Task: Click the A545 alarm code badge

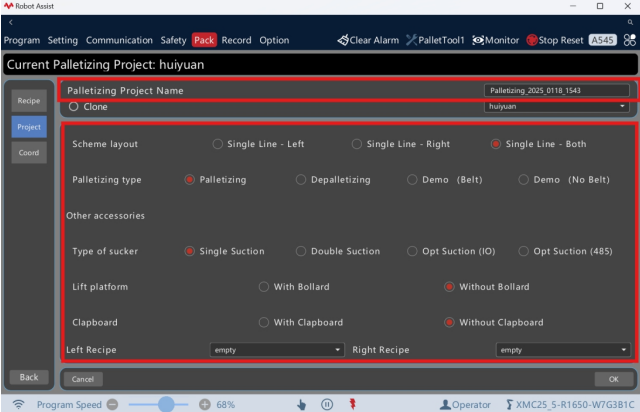Action: (602, 40)
